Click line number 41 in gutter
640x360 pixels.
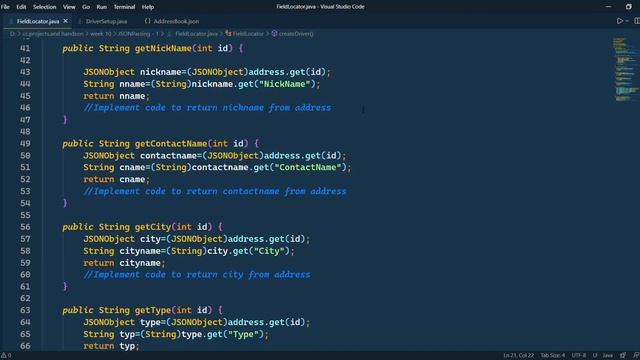click(25, 48)
